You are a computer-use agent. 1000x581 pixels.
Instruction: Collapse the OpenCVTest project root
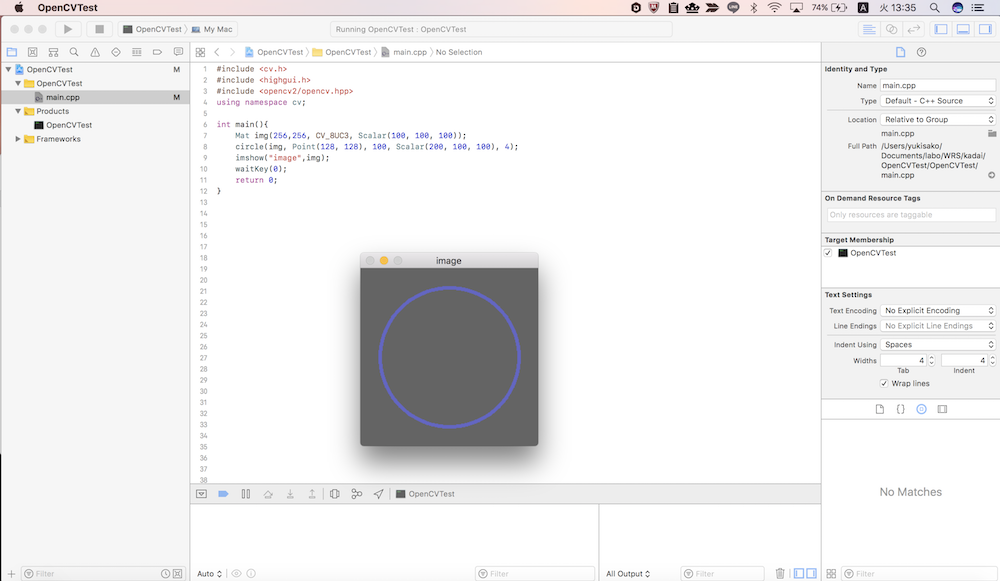coord(8,70)
